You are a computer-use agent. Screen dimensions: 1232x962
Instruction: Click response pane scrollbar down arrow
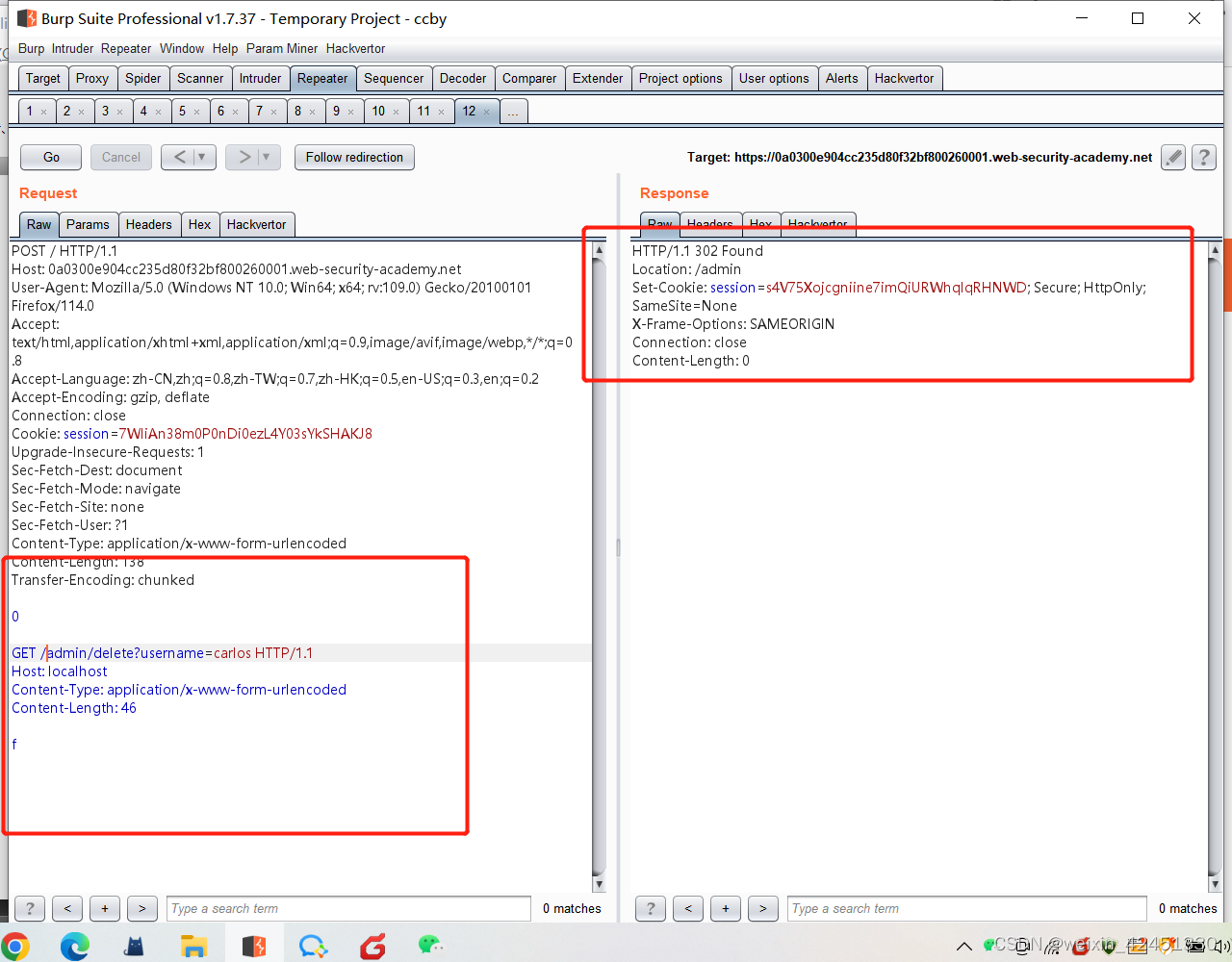(1215, 884)
